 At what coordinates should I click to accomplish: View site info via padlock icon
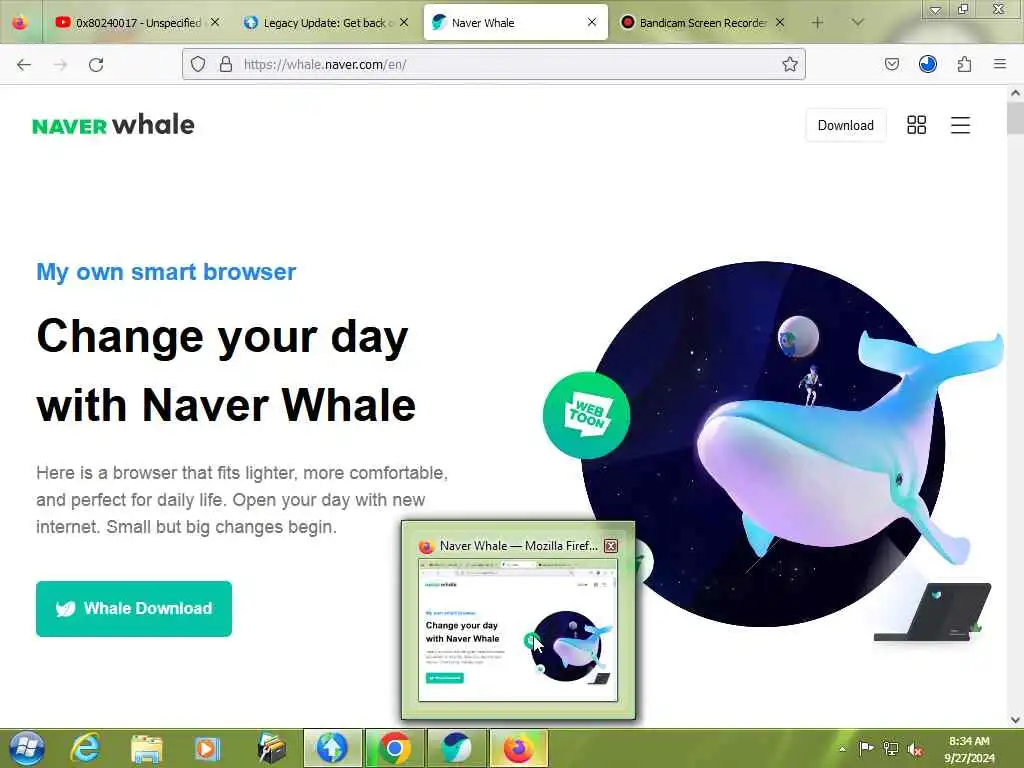tap(225, 64)
